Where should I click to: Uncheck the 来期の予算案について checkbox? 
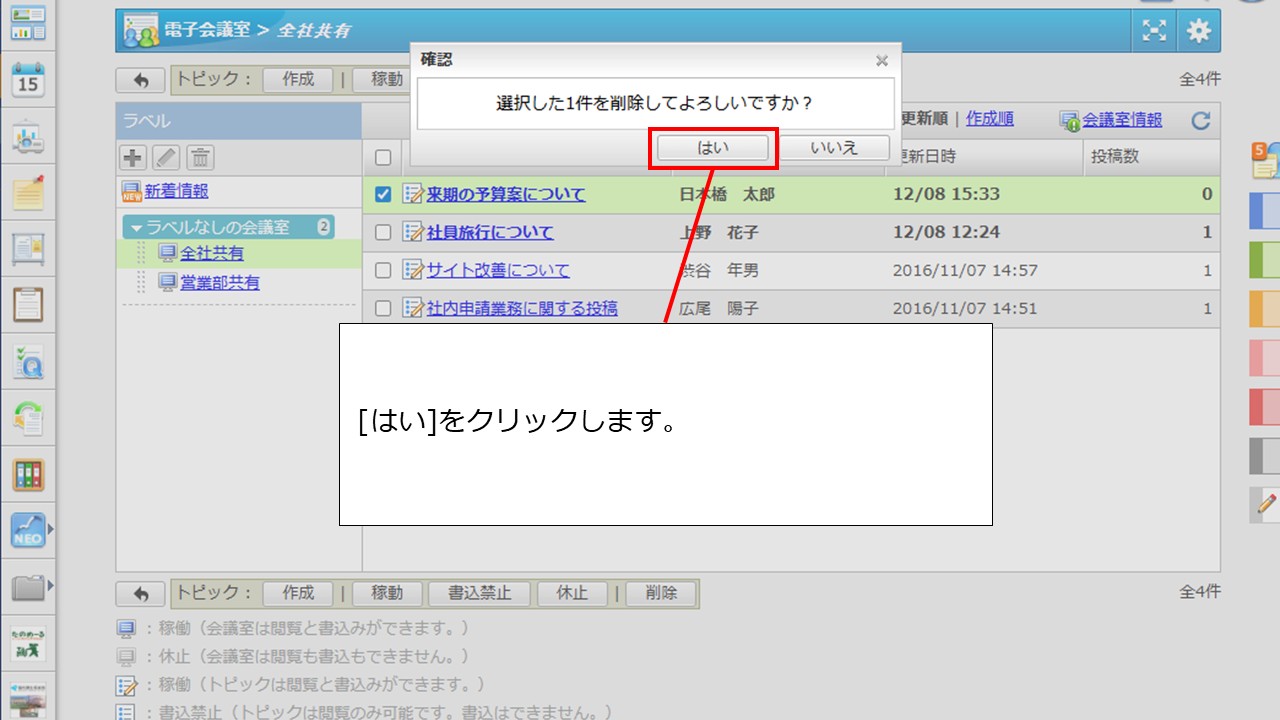point(383,194)
